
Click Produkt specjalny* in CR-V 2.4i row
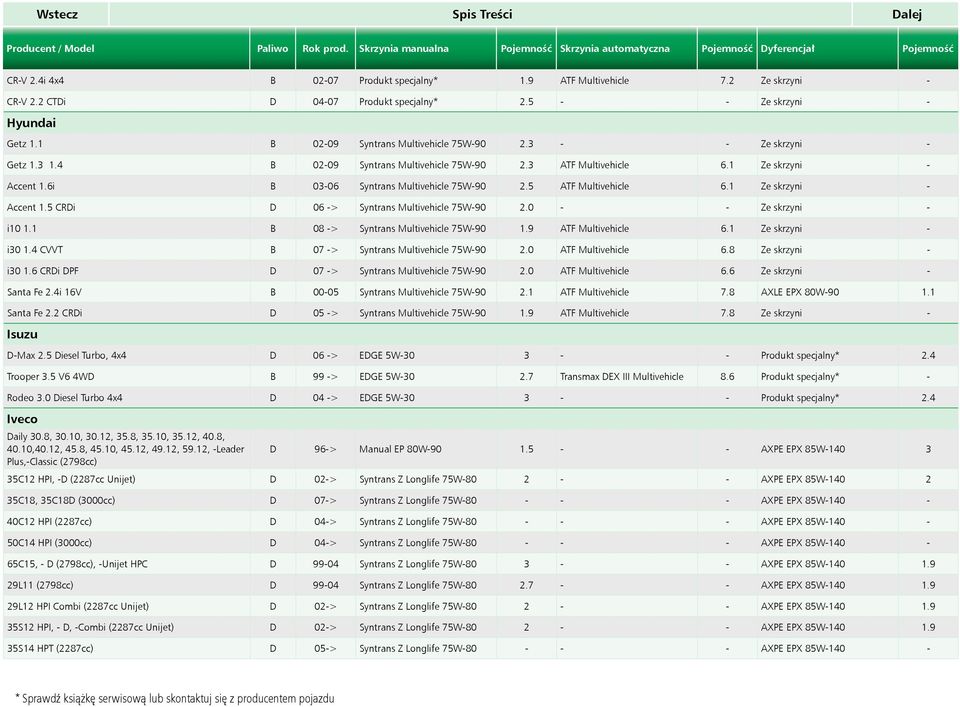click(x=398, y=80)
